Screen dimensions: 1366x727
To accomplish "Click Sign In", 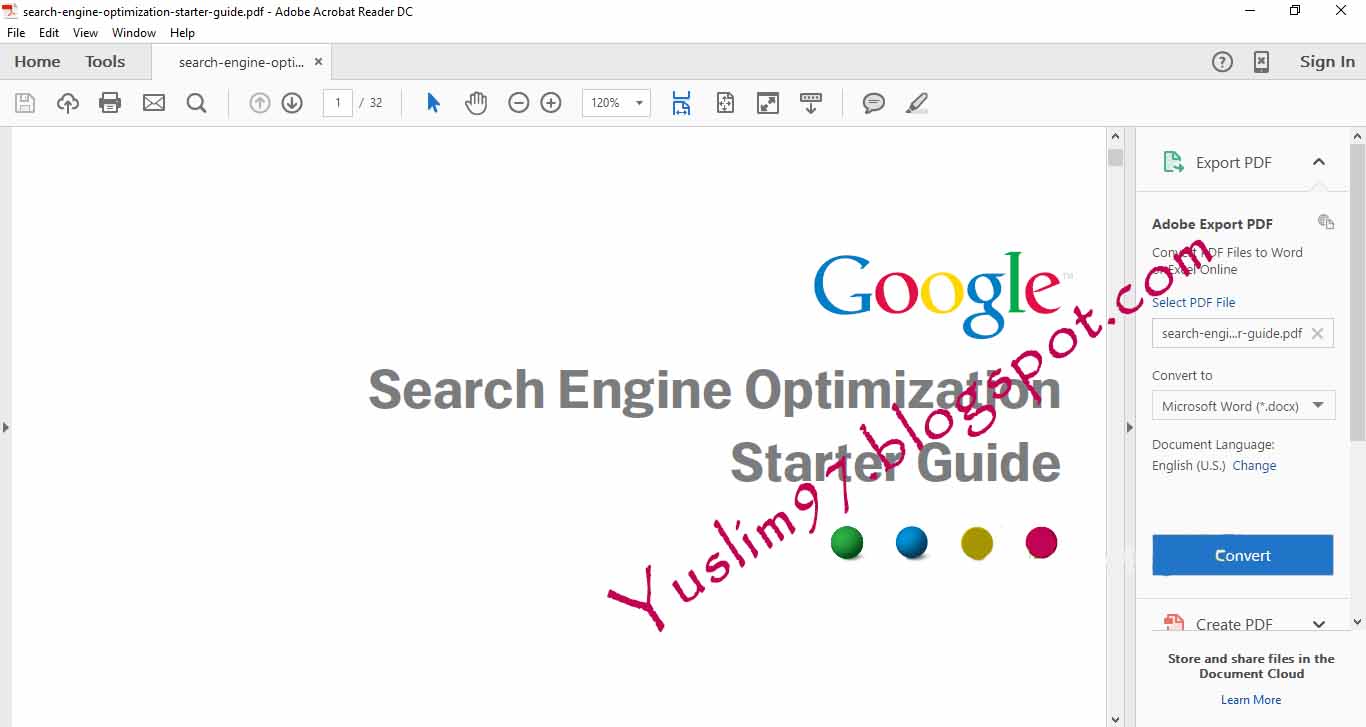I will coord(1327,62).
